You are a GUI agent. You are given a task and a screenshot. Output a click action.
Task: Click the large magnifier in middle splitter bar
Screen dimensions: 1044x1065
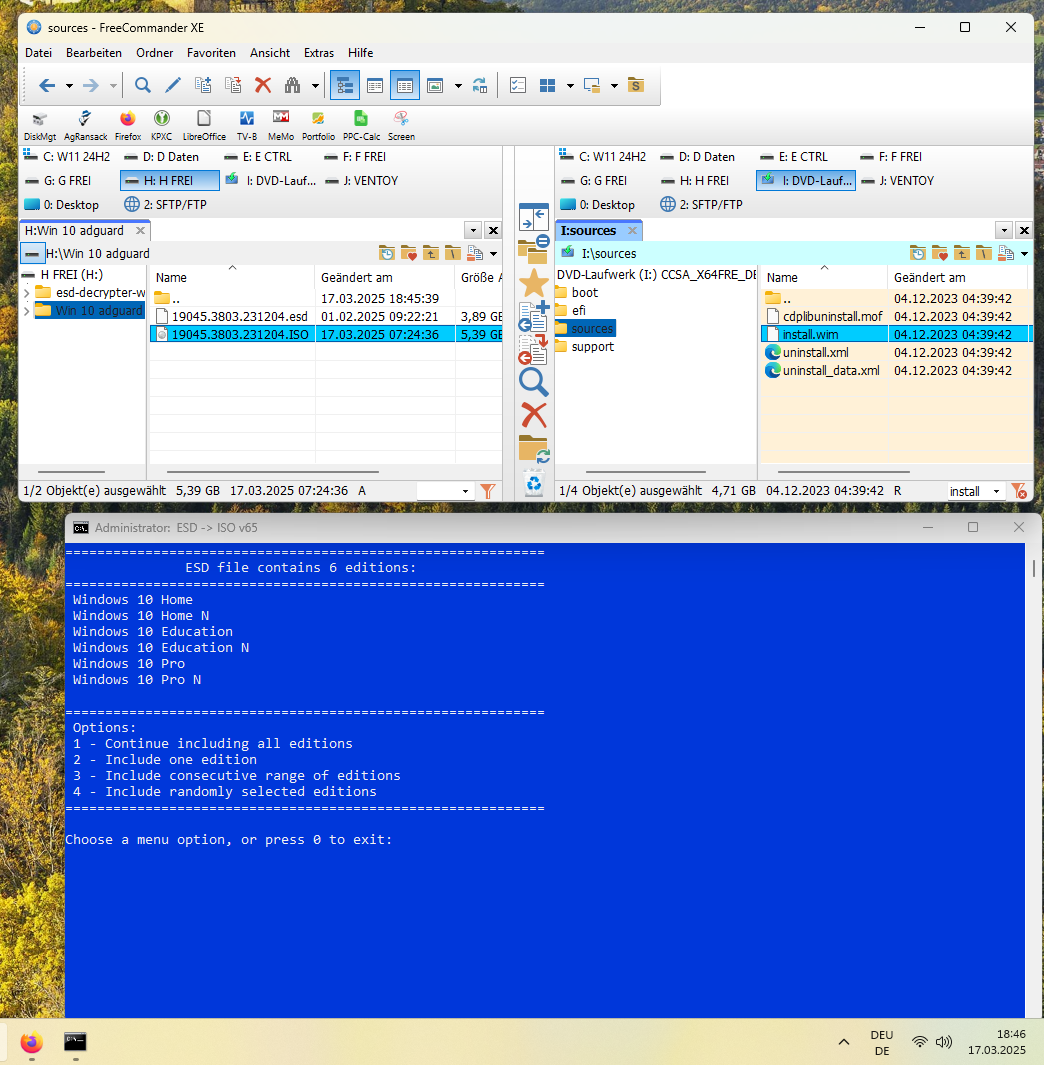click(x=534, y=382)
